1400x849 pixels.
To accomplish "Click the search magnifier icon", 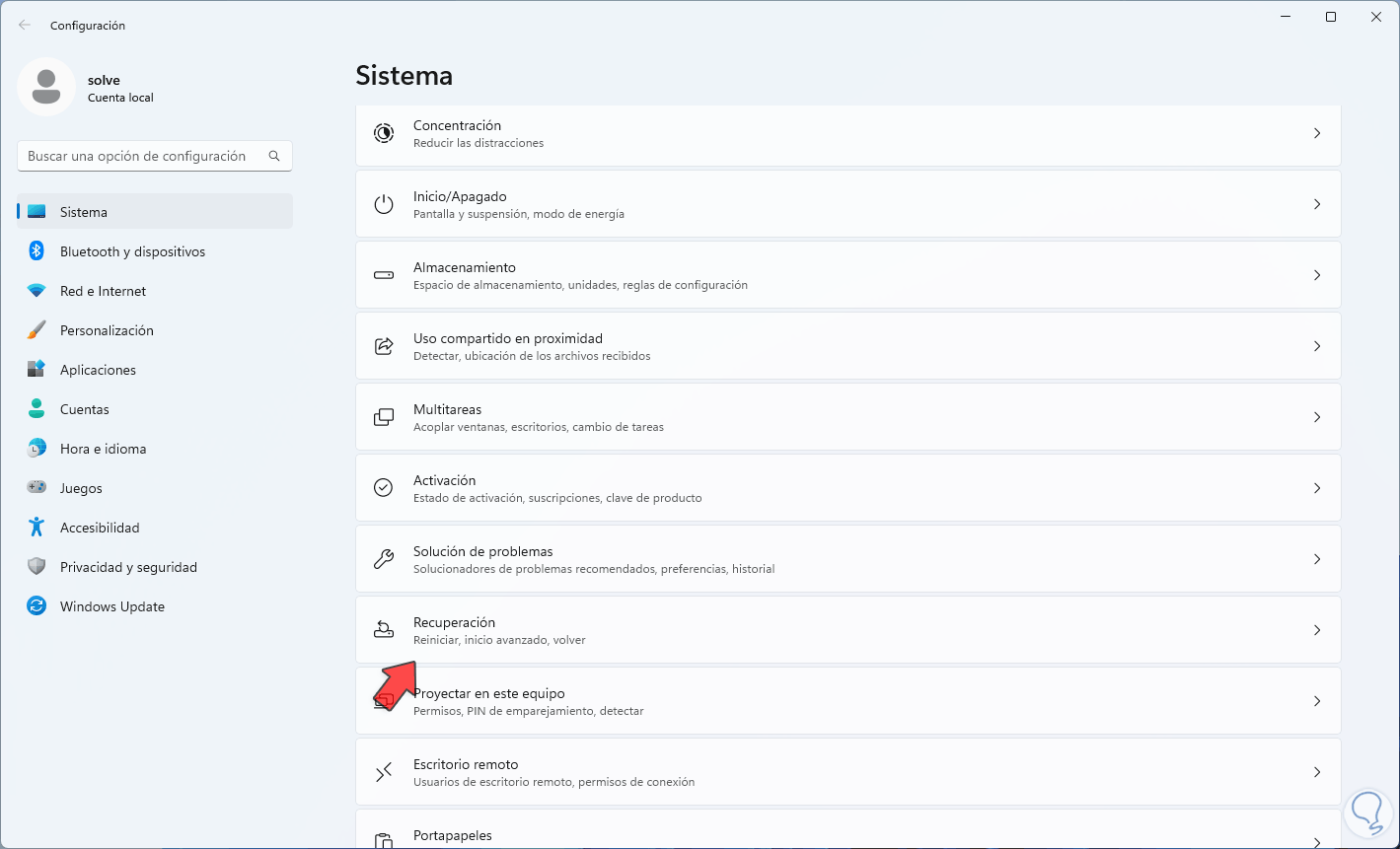I will coord(274,156).
